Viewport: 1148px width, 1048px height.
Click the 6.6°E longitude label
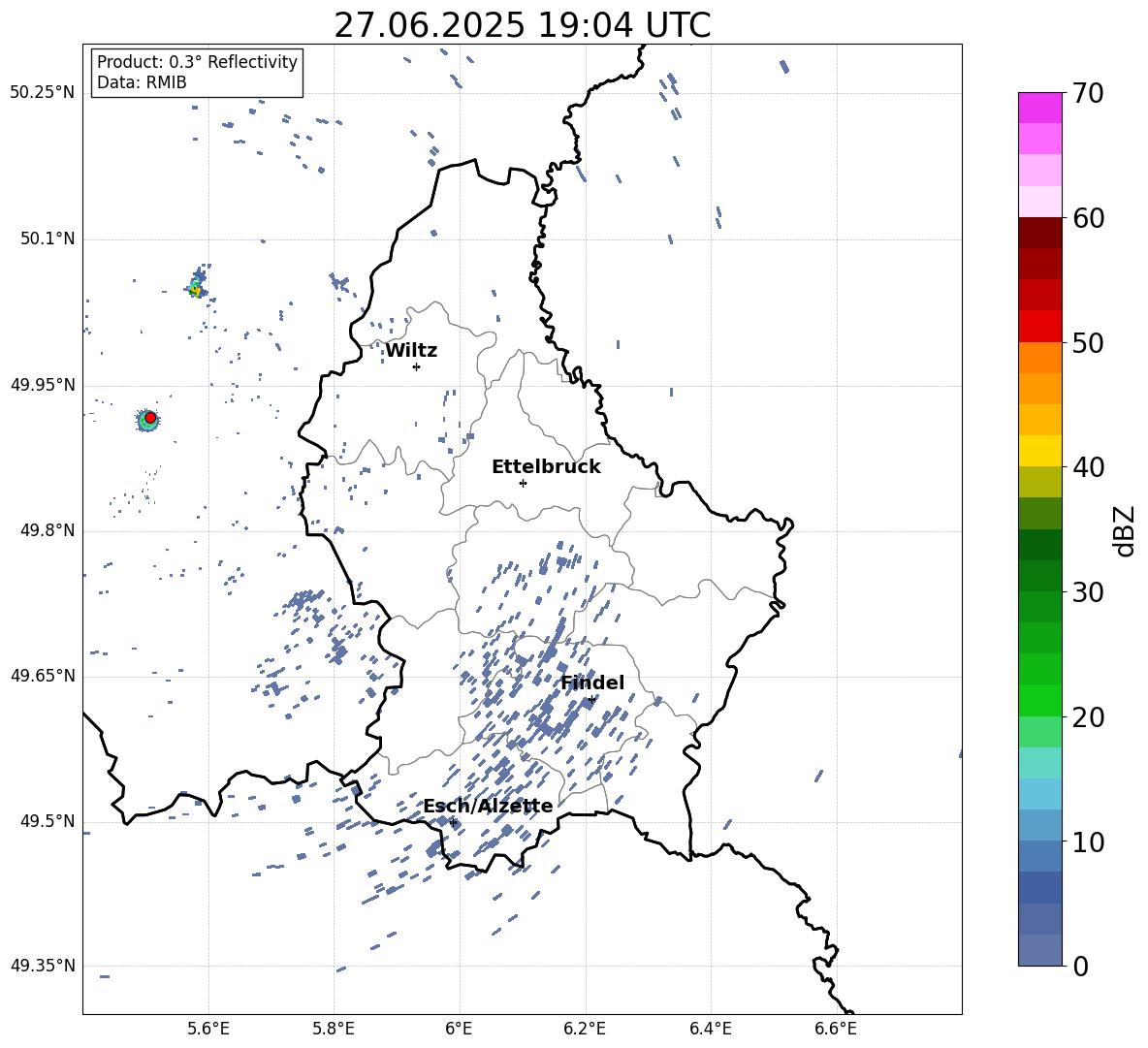coord(836,1029)
